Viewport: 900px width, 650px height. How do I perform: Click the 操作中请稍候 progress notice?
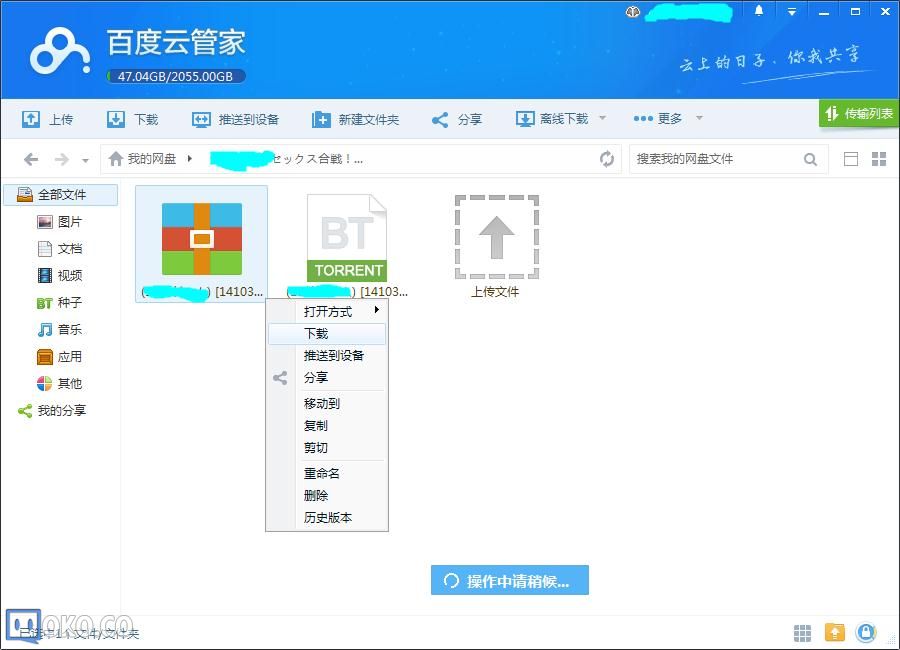(x=510, y=581)
